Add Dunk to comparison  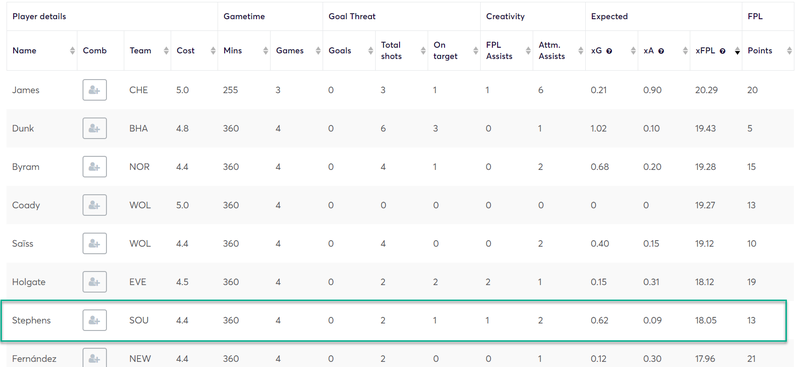tap(94, 129)
